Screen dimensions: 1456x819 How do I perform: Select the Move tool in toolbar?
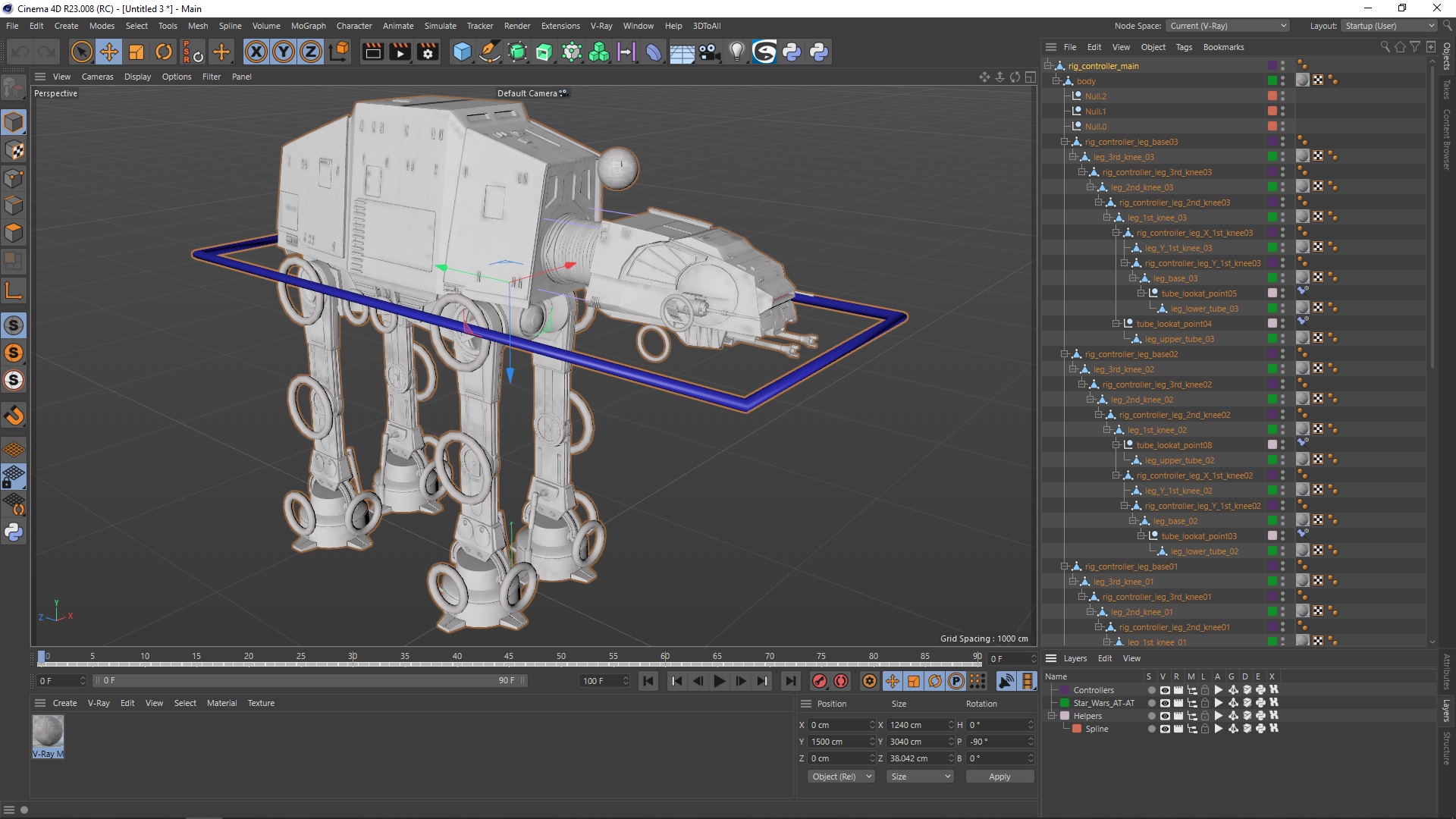click(x=108, y=52)
